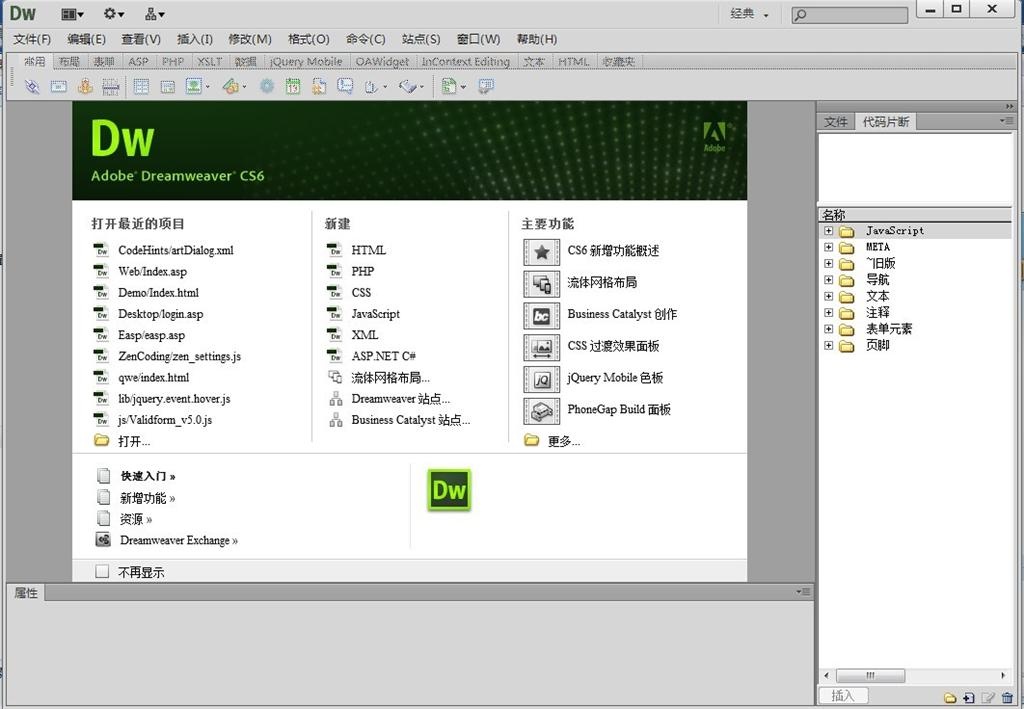Expand the 表单元素 snippets folder
The width and height of the screenshot is (1024, 709).
(x=827, y=329)
